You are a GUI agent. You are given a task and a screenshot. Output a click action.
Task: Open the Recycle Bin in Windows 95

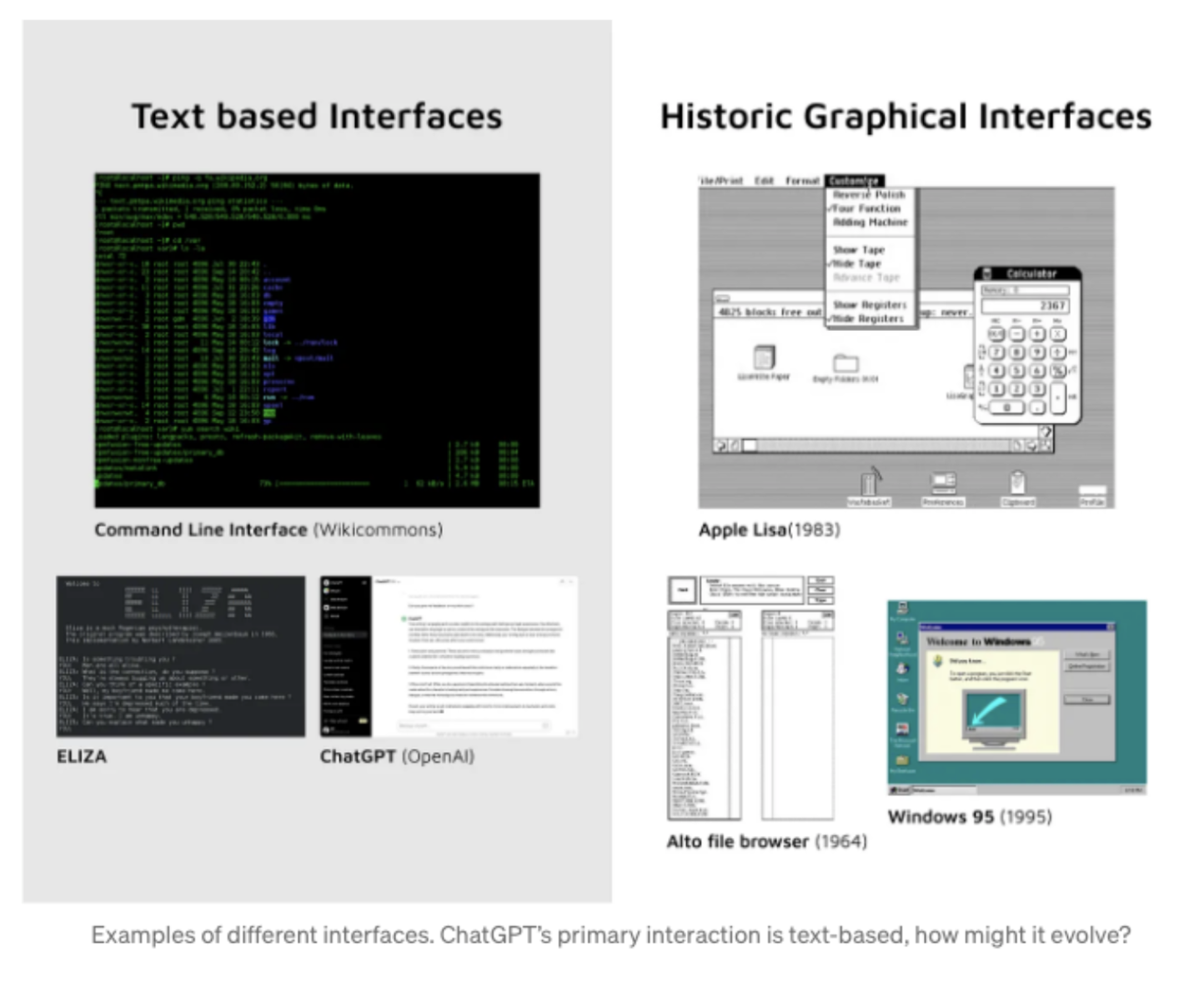pos(902,700)
